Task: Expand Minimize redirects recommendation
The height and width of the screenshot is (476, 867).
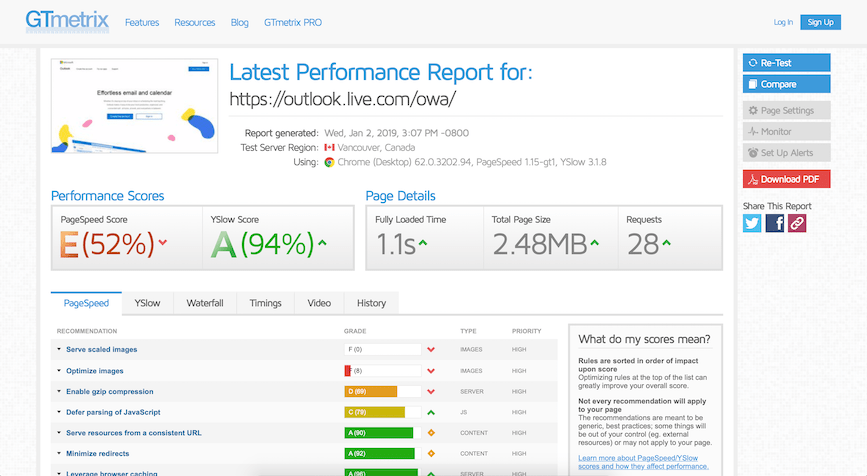Action: 97,453
